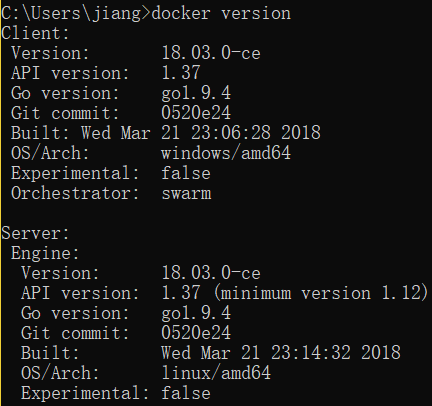
Task: Click the C:\Users\jiang prompt path
Action: tap(71, 14)
